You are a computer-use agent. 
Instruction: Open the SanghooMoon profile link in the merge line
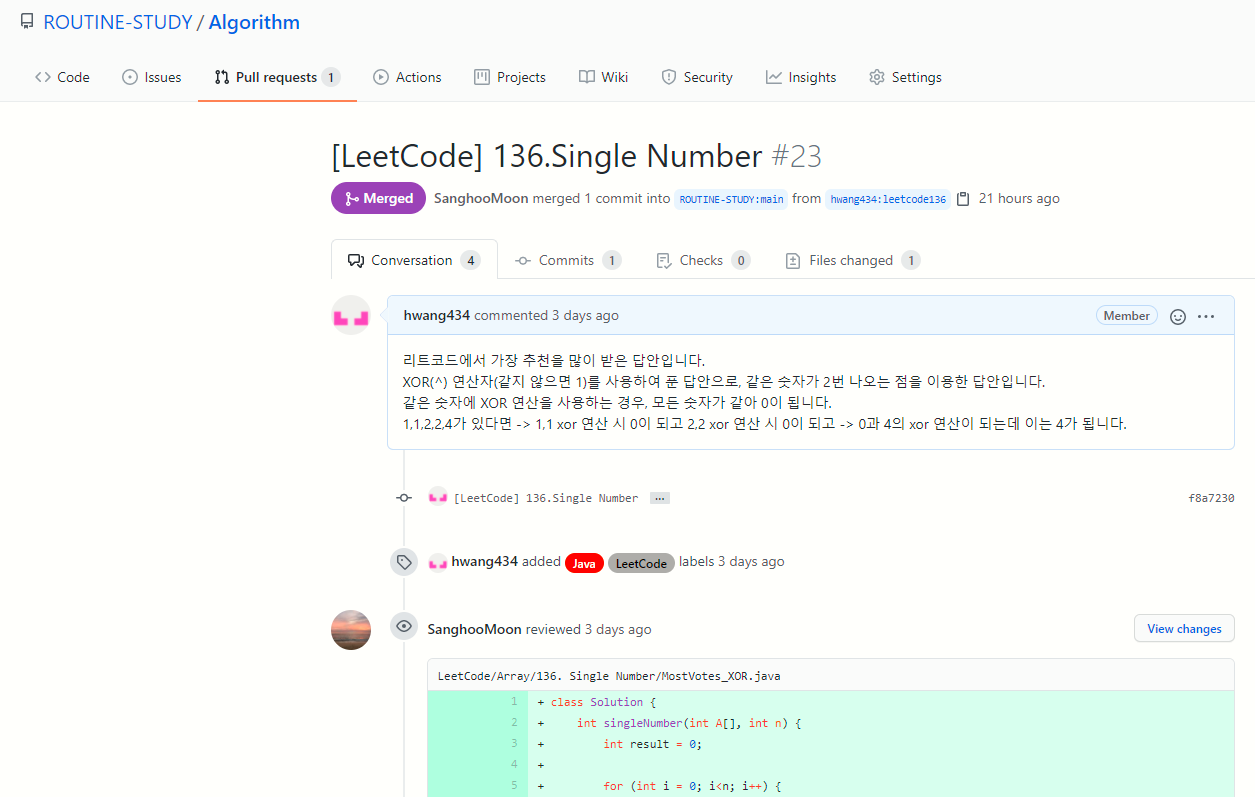pos(481,198)
